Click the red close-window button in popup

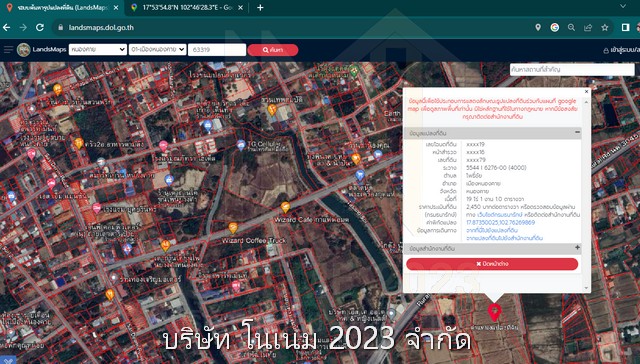492,264
